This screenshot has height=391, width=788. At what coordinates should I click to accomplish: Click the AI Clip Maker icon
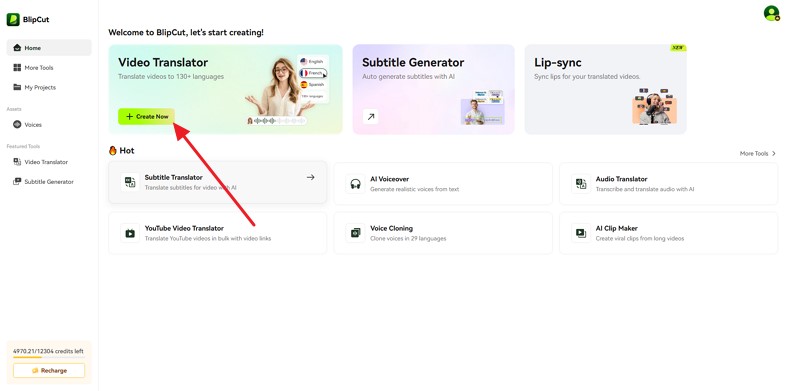pyautogui.click(x=581, y=233)
